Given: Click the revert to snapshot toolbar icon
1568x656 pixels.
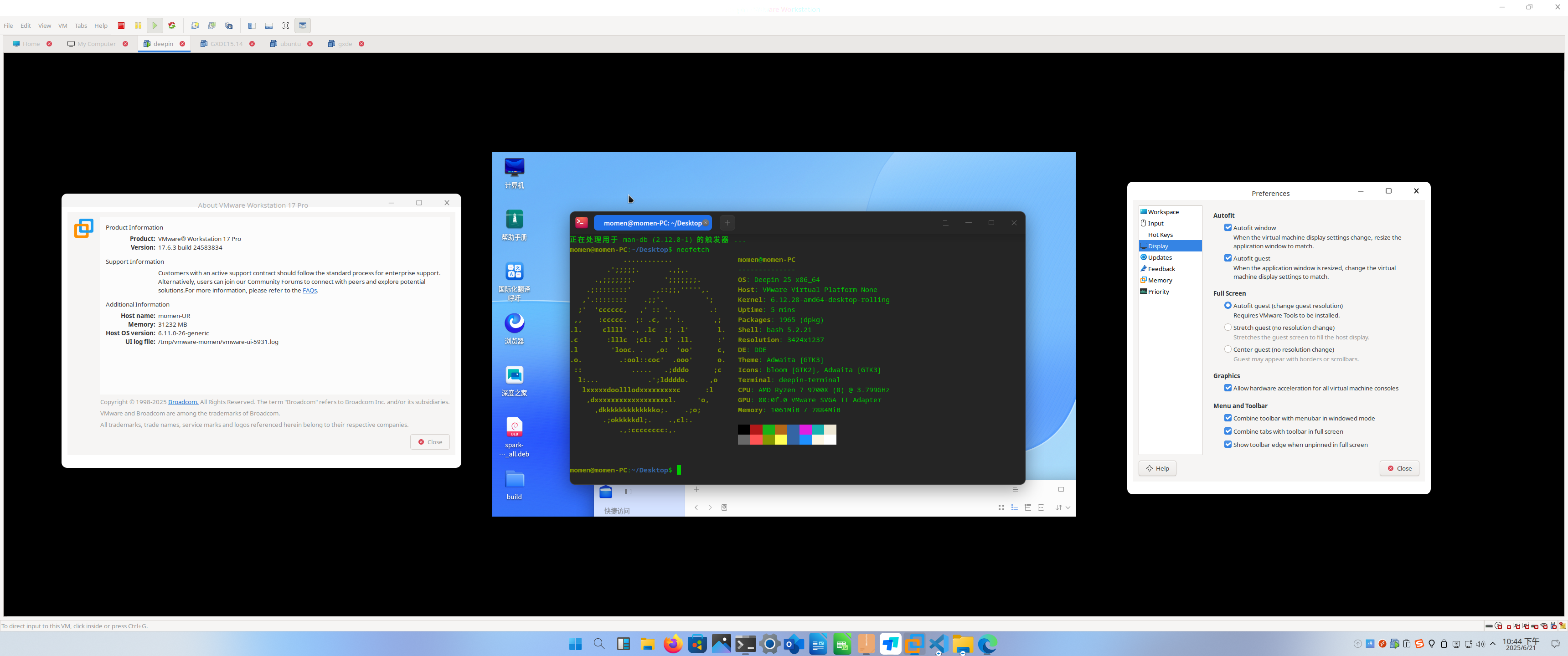Looking at the screenshot, I should pos(212,26).
